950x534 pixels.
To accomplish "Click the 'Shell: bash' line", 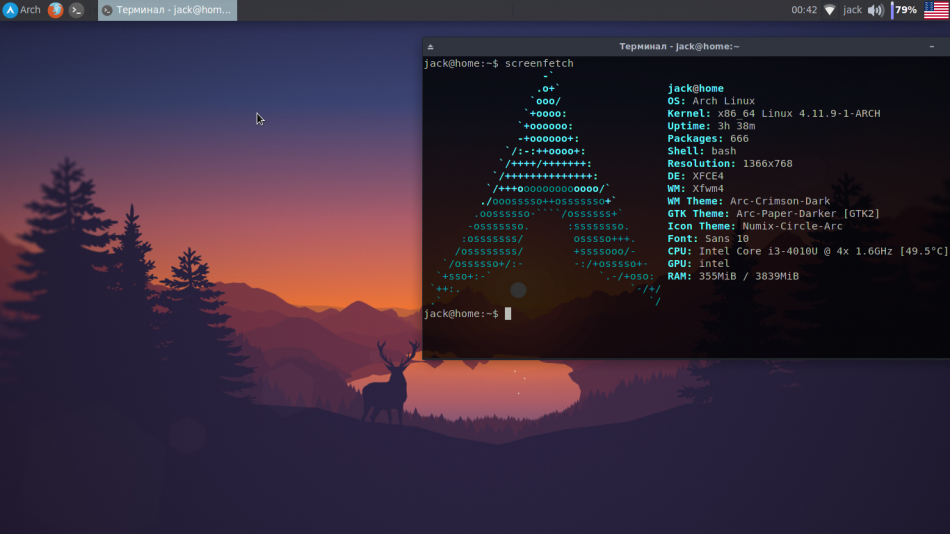I will [x=702, y=151].
